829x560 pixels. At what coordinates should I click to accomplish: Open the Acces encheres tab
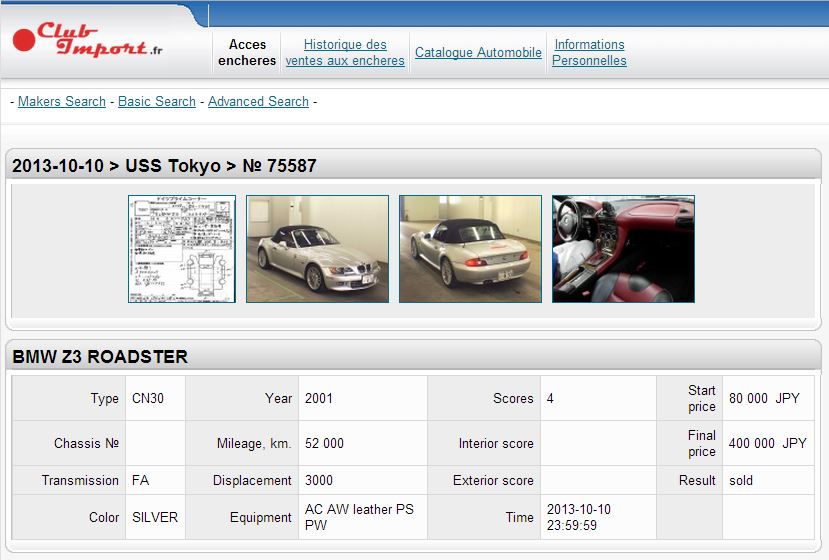(x=247, y=52)
